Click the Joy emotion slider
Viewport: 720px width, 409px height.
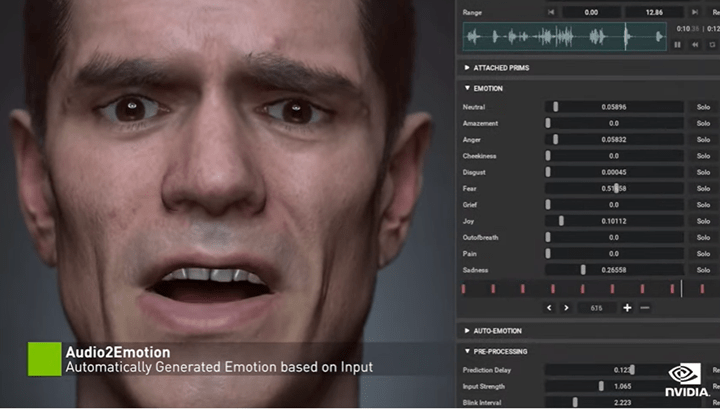coord(614,221)
